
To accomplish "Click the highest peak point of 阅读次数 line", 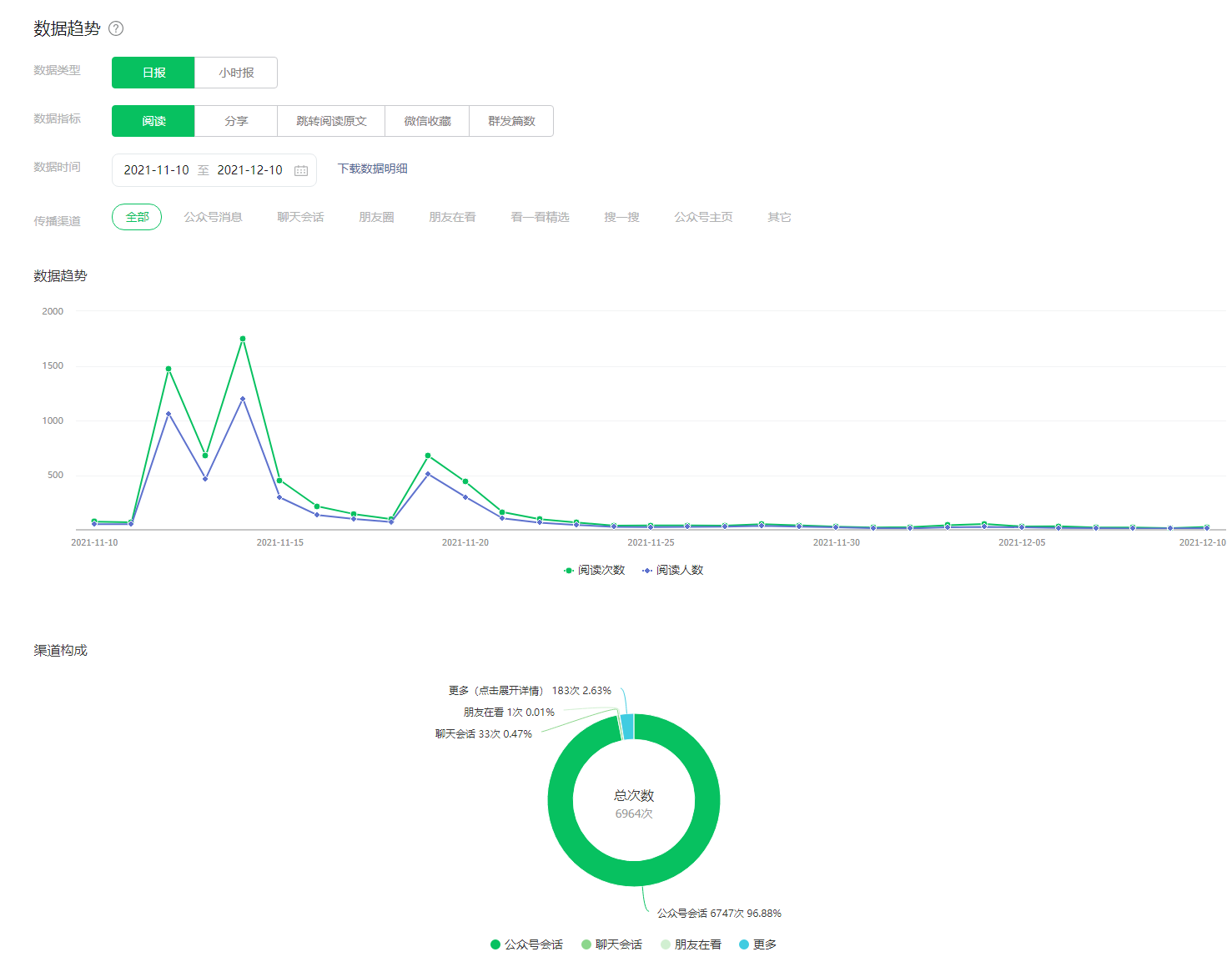I will point(243,339).
